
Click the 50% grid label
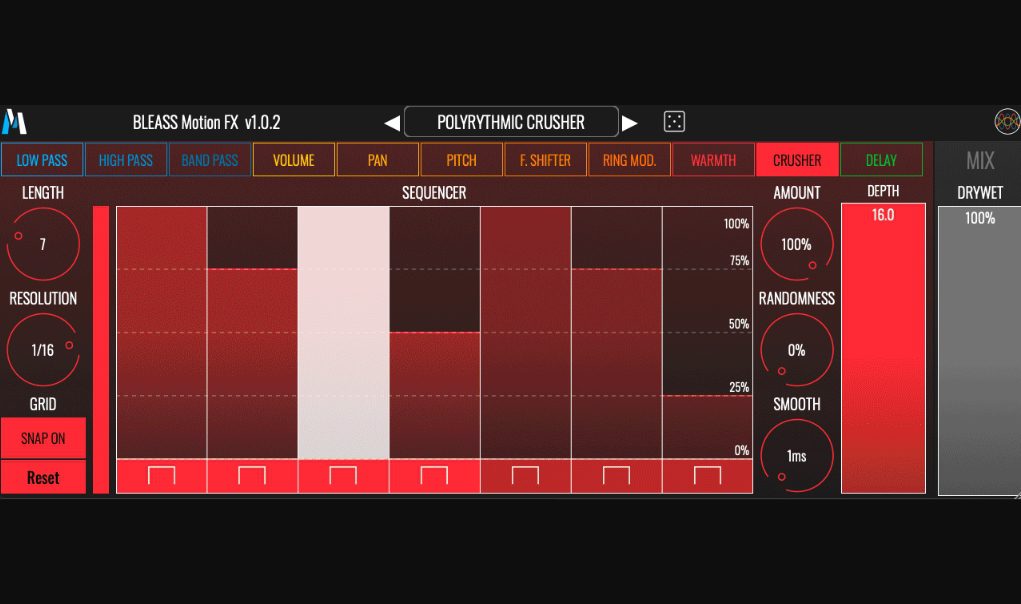point(738,324)
